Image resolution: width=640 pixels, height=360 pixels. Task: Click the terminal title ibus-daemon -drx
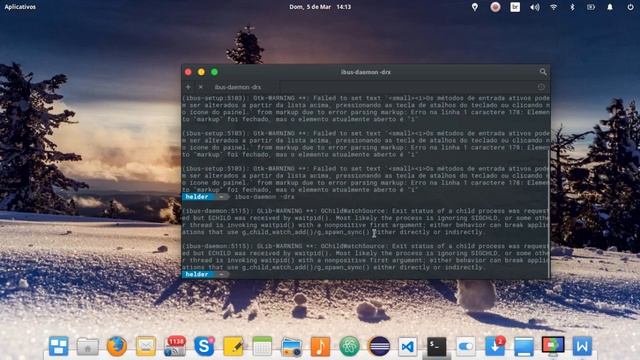click(x=366, y=72)
